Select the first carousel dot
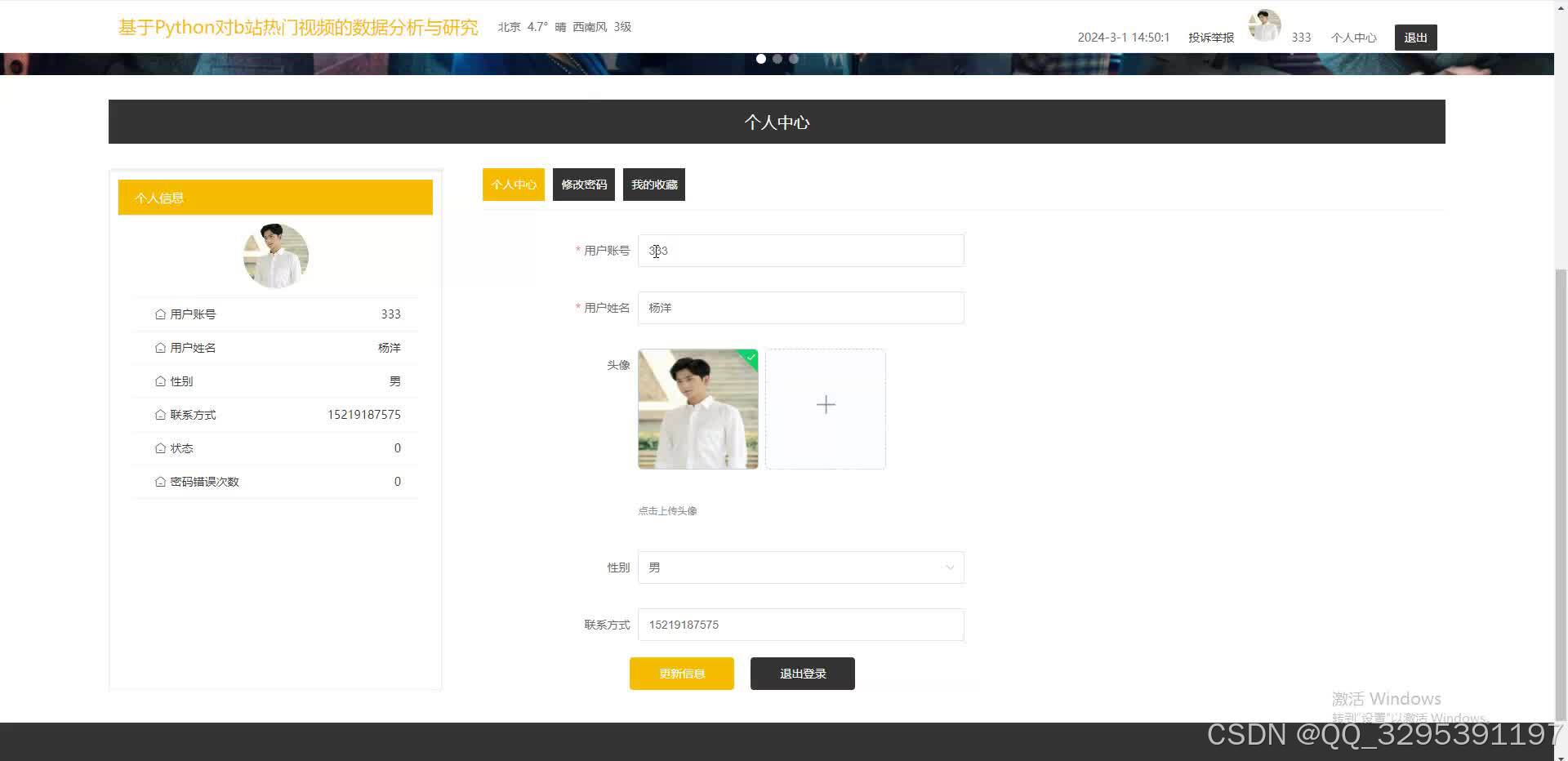Viewport: 1568px width, 761px height. click(x=761, y=59)
